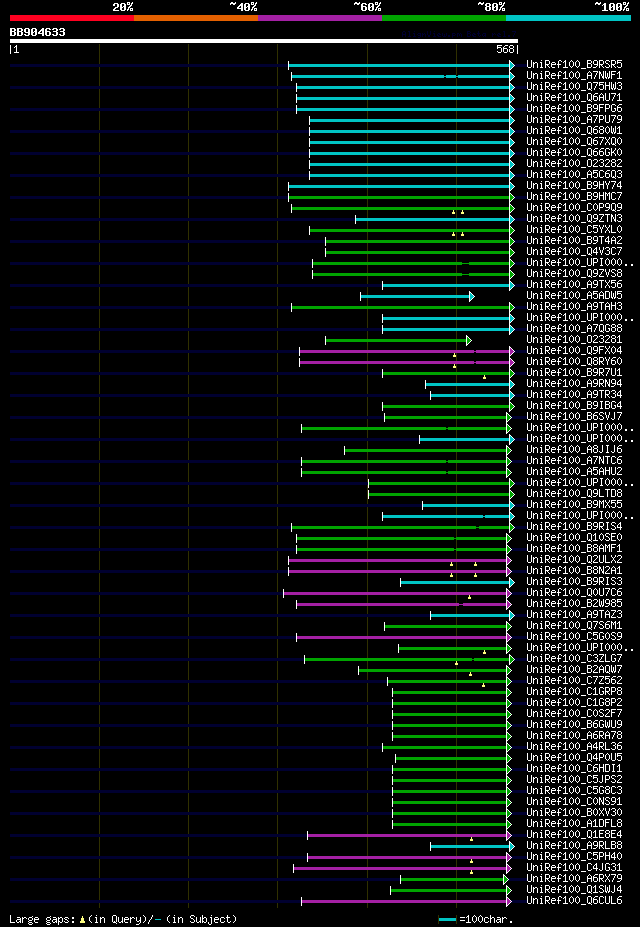
Task: Select label UniRef100_A9RN94
Action: coord(574,384)
